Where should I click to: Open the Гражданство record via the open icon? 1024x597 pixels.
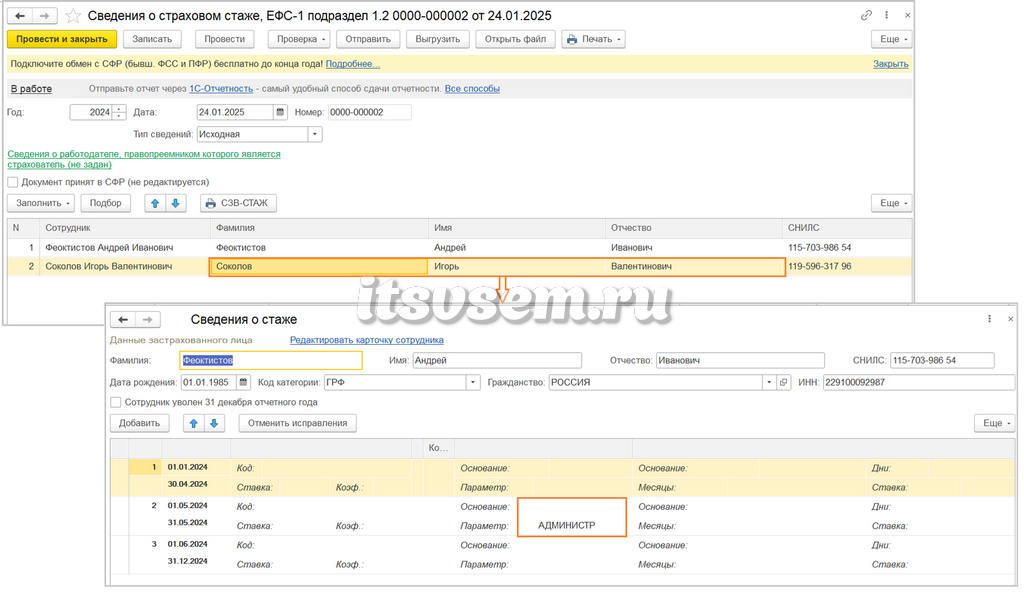[784, 382]
